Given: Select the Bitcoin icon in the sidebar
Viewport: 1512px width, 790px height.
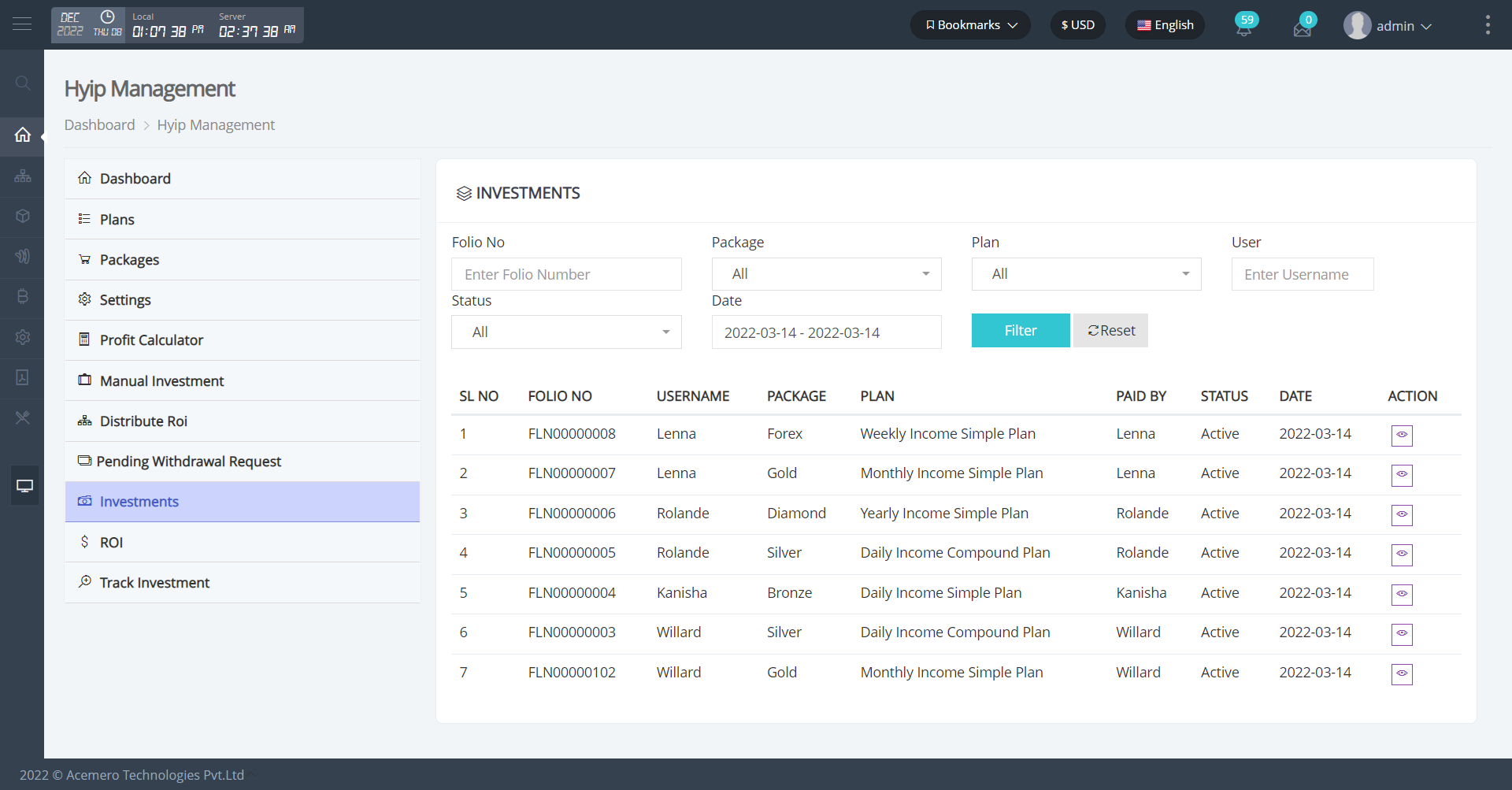Looking at the screenshot, I should click(x=23, y=296).
